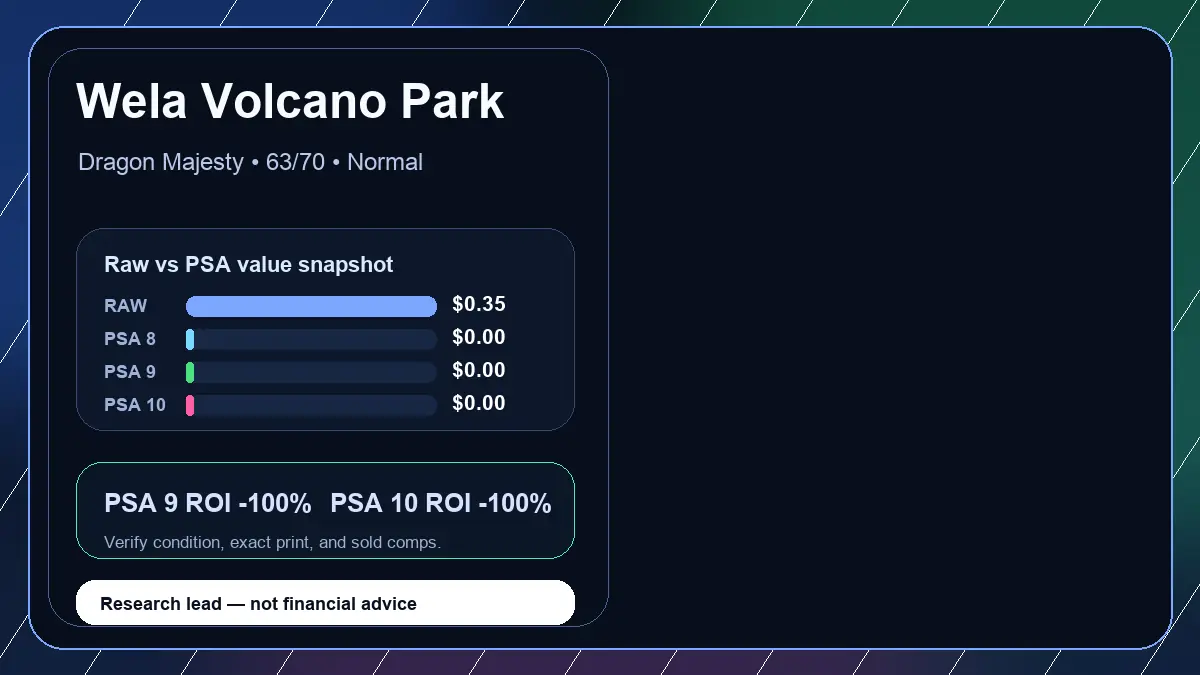Click the PSA 10 ROI -100% text

[441, 503]
